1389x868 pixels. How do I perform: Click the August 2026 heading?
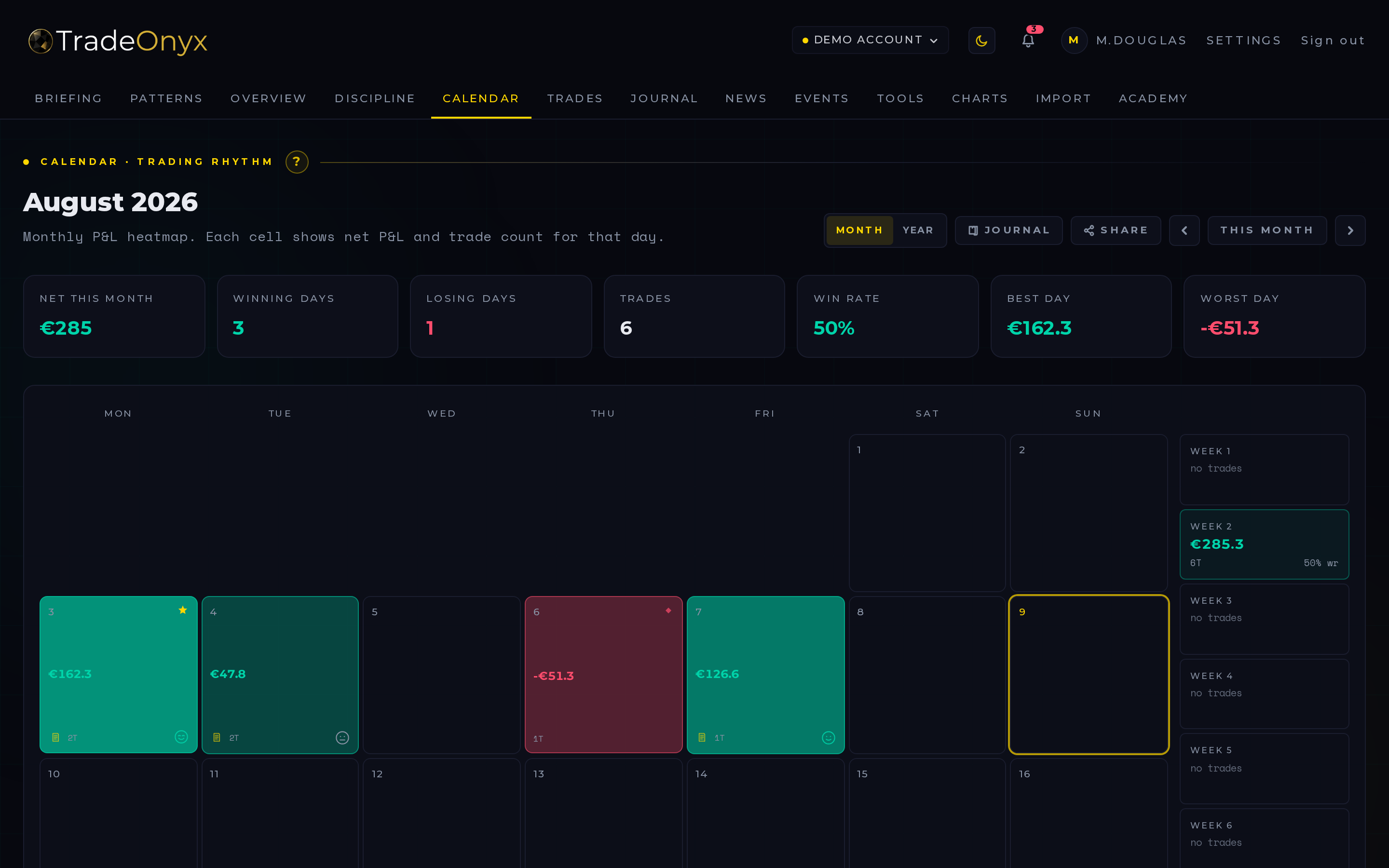pyautogui.click(x=110, y=202)
